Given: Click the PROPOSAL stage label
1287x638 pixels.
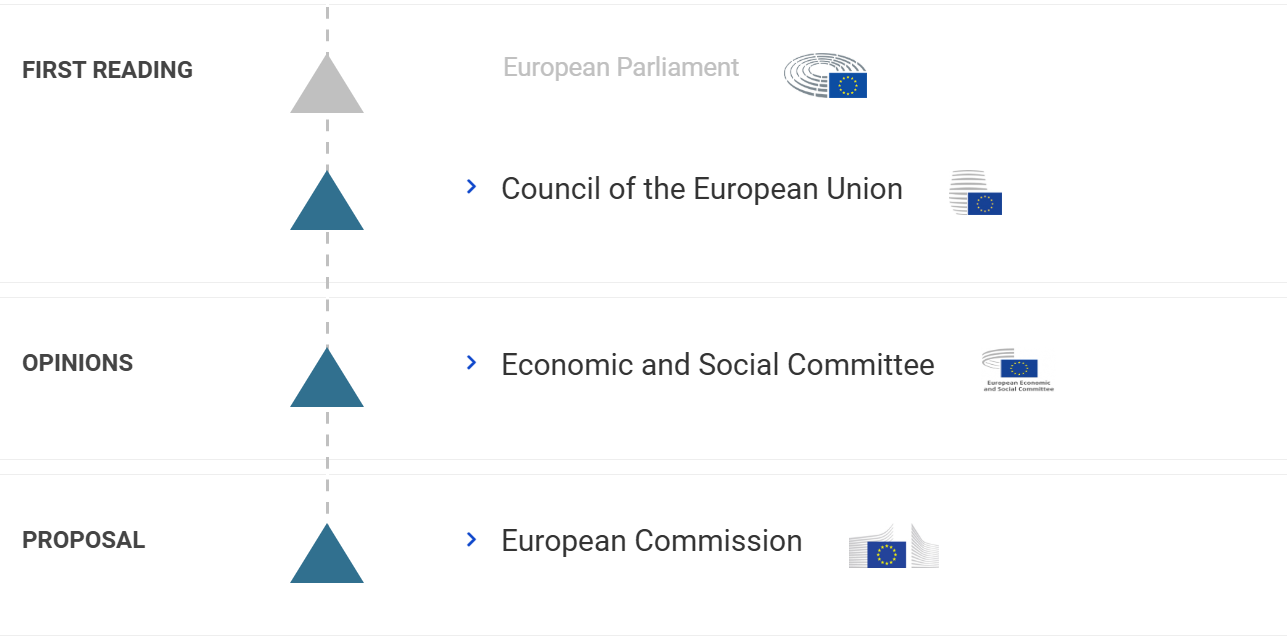Looking at the screenshot, I should [x=83, y=540].
